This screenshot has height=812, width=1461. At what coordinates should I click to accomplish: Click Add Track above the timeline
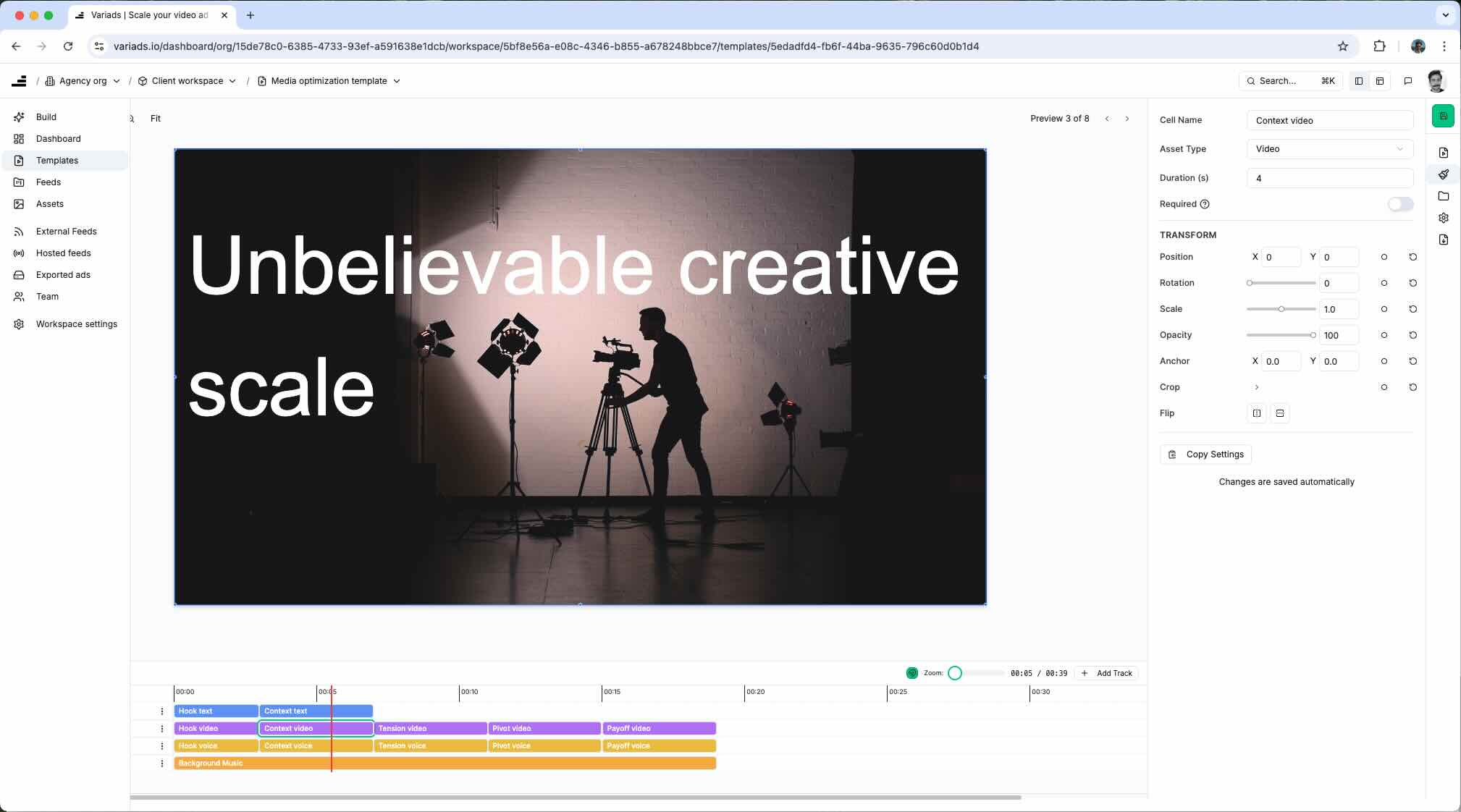(x=1106, y=673)
